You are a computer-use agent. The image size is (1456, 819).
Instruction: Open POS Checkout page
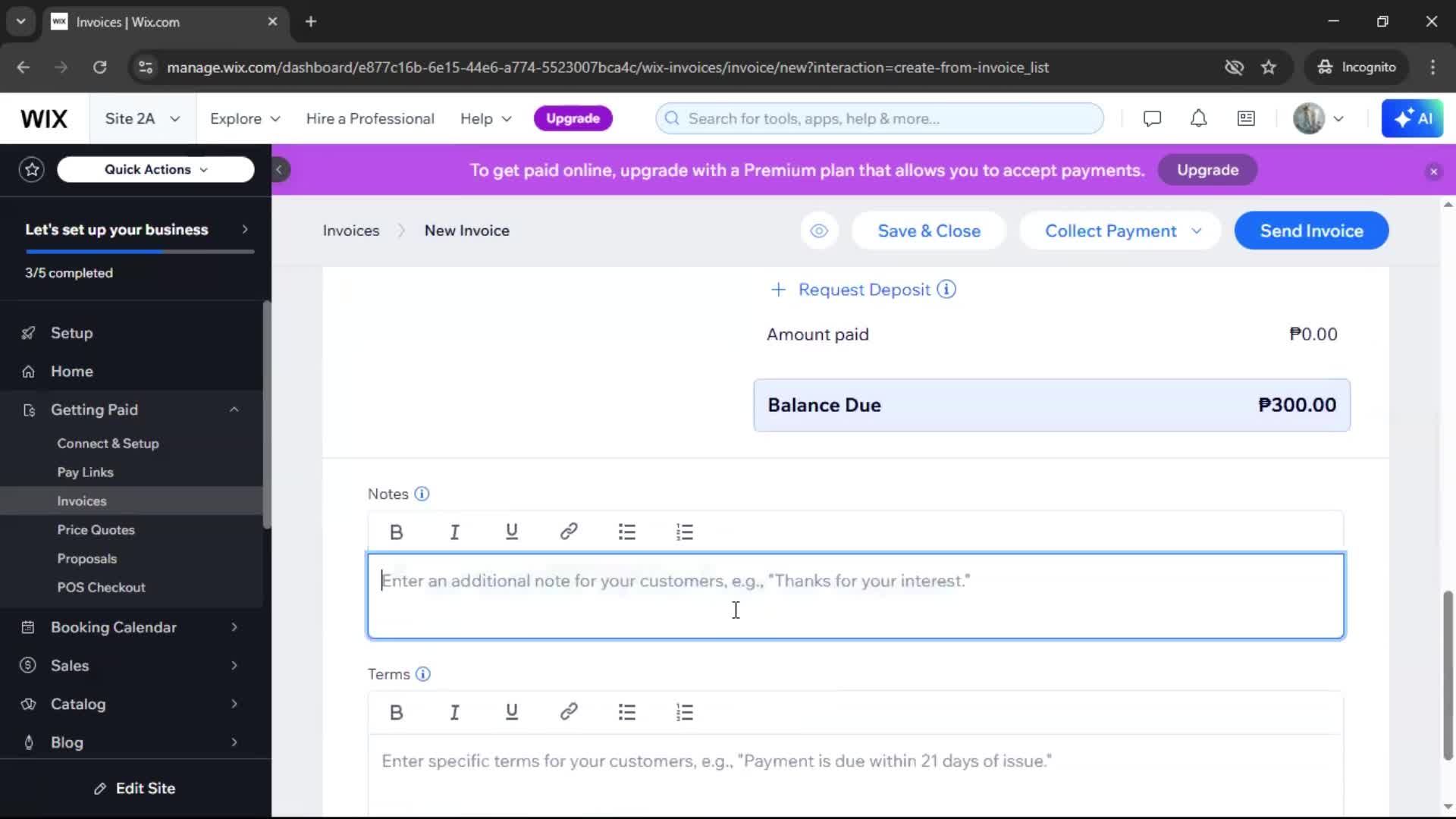tap(101, 588)
